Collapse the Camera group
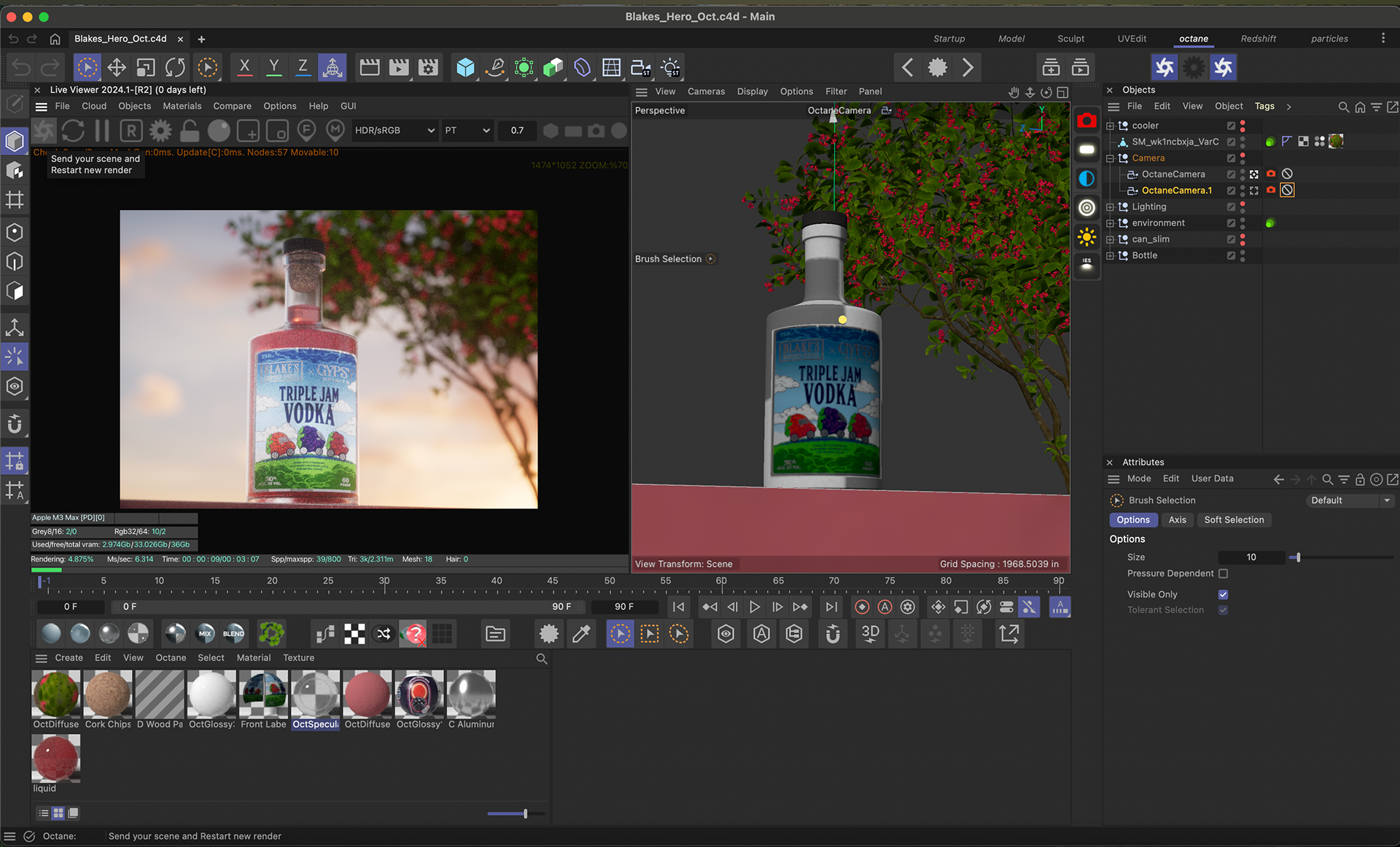1400x847 pixels. 1110,158
